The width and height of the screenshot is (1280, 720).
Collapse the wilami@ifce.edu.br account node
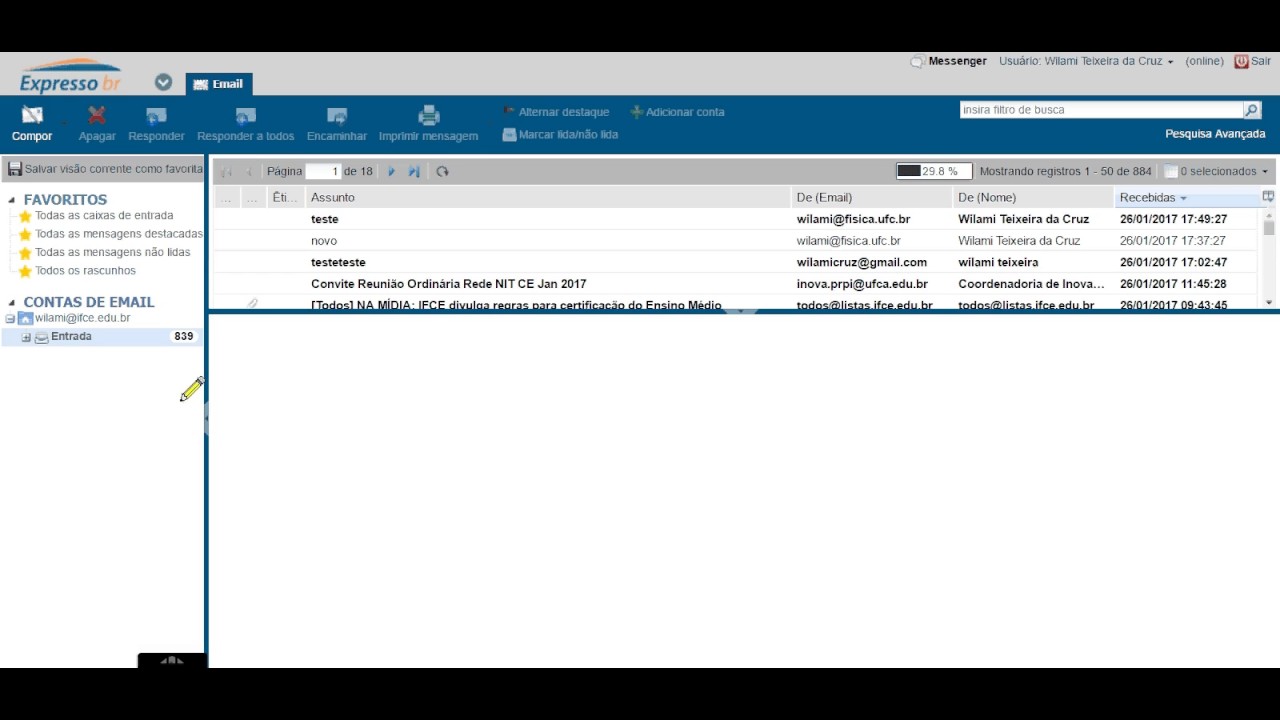(10, 319)
